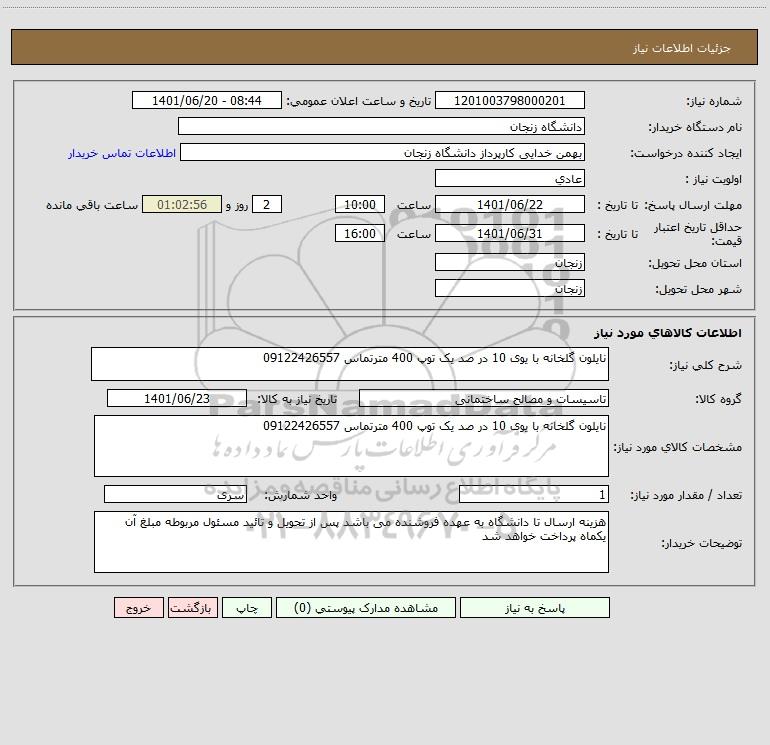Click the label 'حداقل تاریخ اعتبار قیمت:'
The height and width of the screenshot is (745, 770).
pyautogui.click(x=698, y=234)
